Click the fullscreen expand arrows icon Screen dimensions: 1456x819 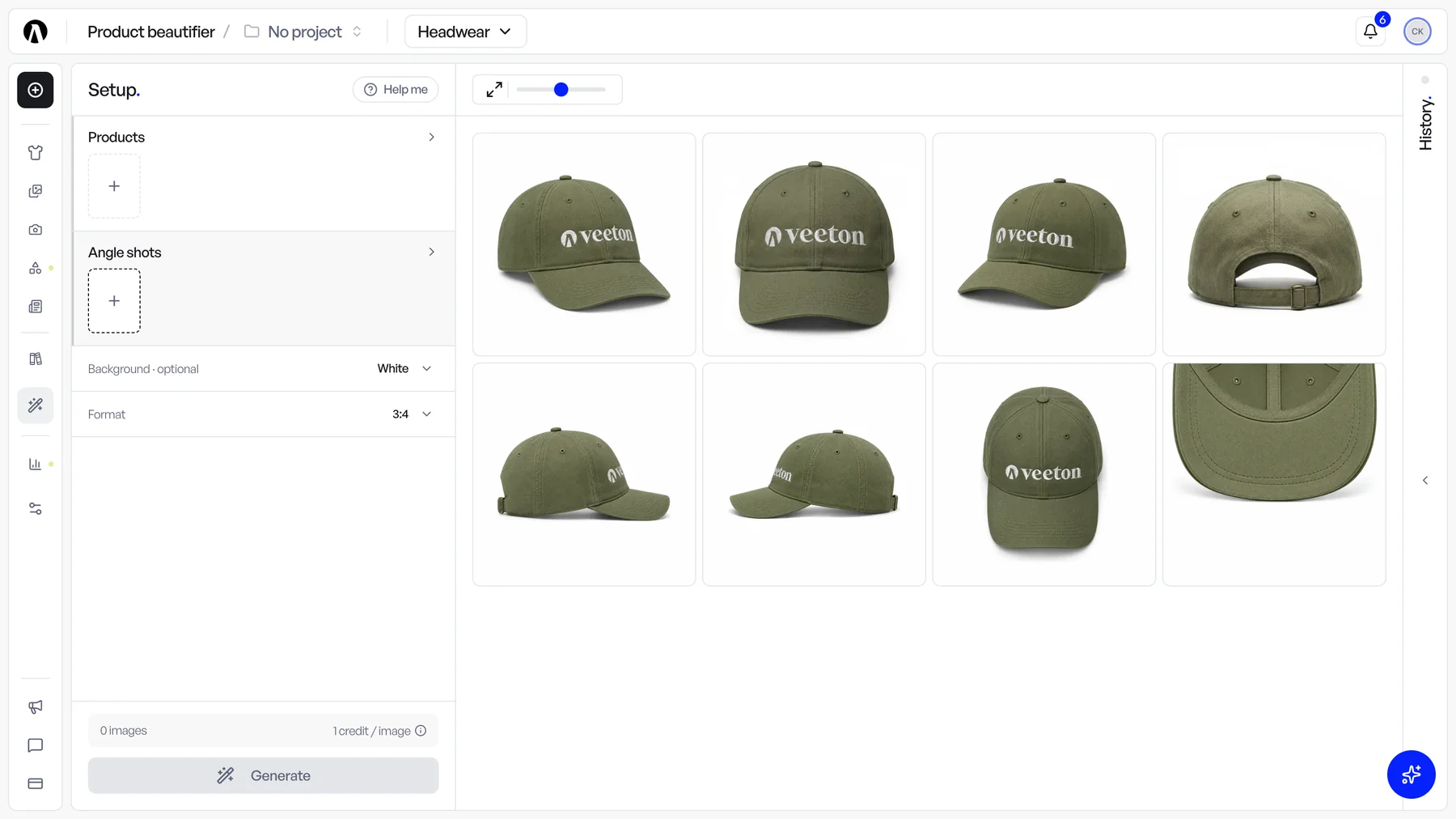tap(494, 90)
